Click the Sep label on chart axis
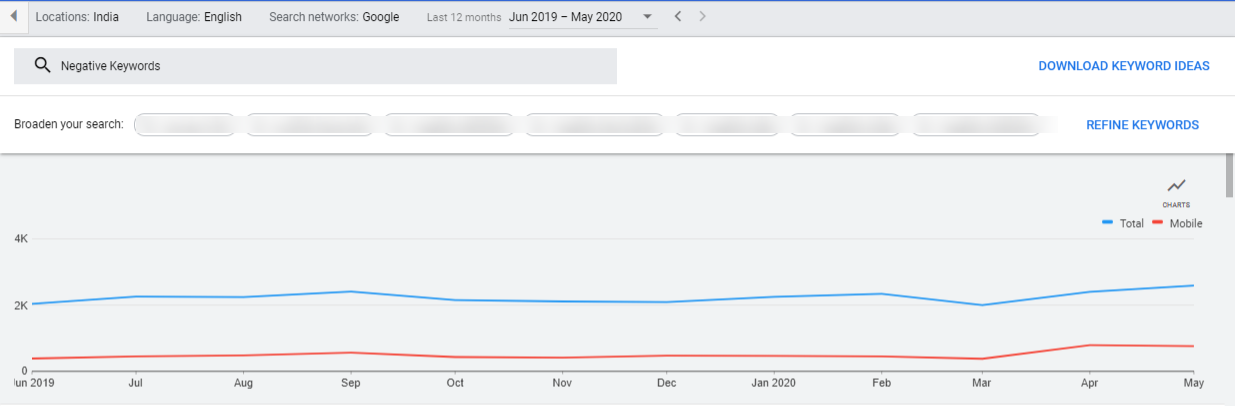The width and height of the screenshot is (1236, 406). pyautogui.click(x=349, y=382)
